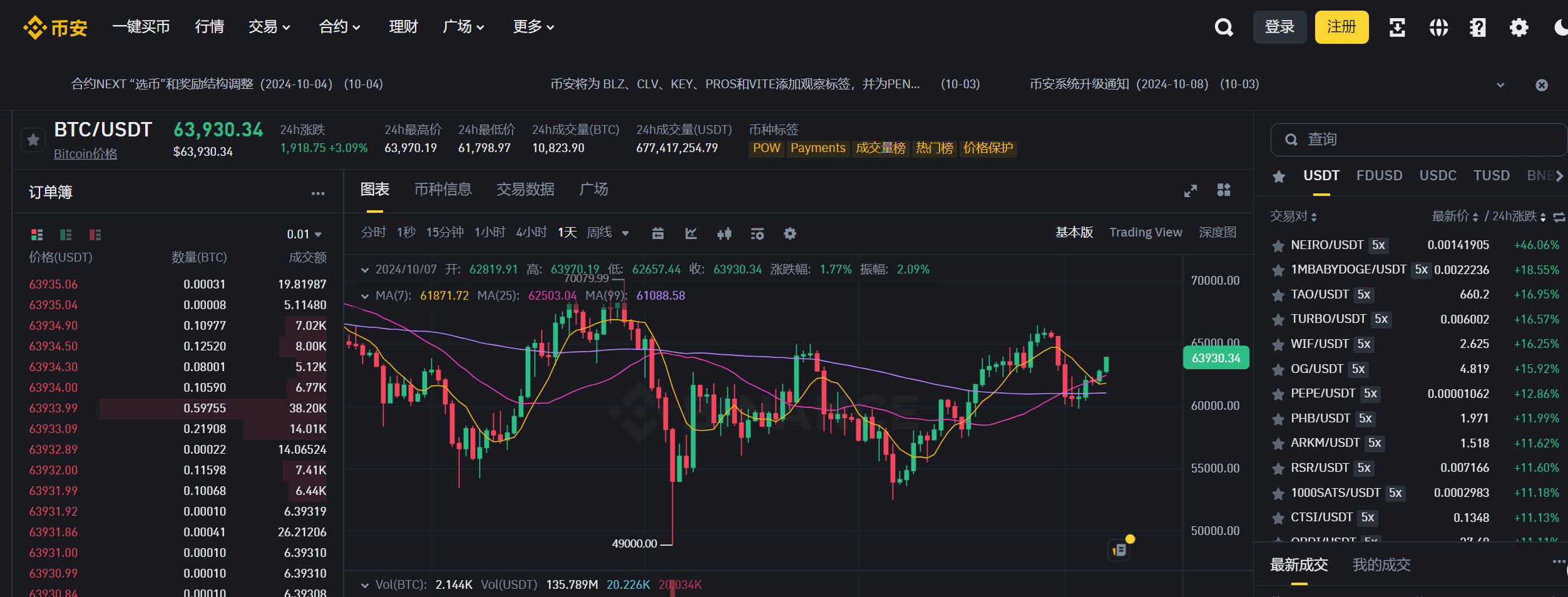Screen dimensions: 1568x597
Task: Sort market list by 交易对
Action: (1293, 217)
